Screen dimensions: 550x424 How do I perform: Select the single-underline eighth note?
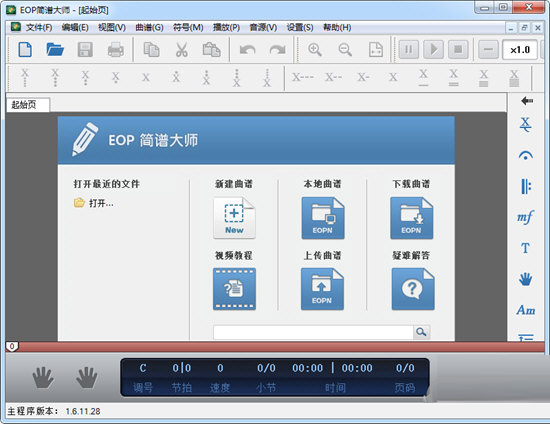click(x=423, y=78)
